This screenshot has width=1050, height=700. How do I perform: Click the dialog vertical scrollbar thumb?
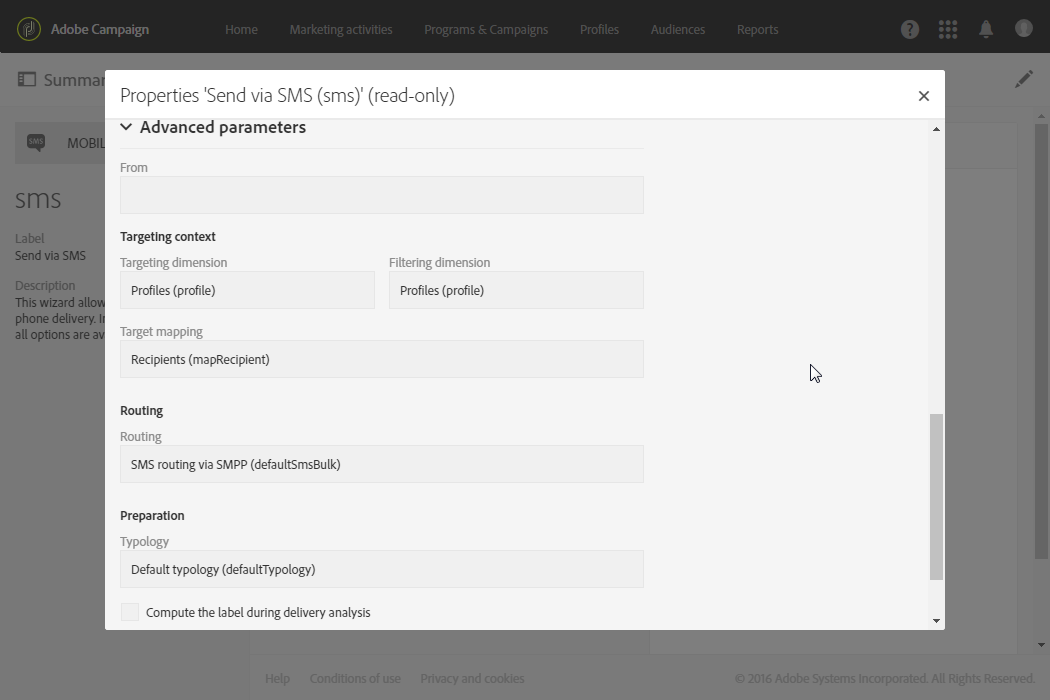click(x=936, y=496)
